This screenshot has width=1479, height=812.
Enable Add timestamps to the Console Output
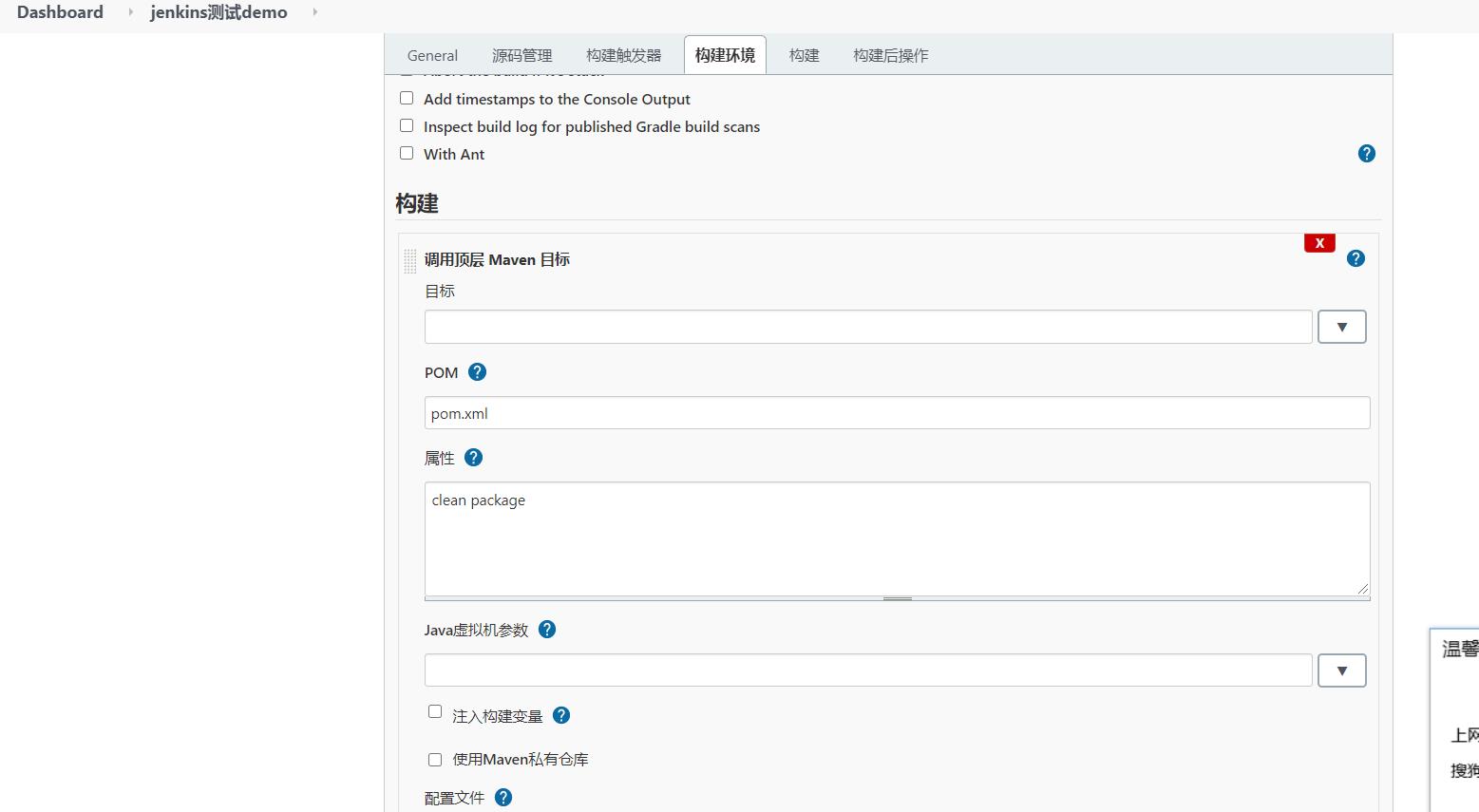407,98
